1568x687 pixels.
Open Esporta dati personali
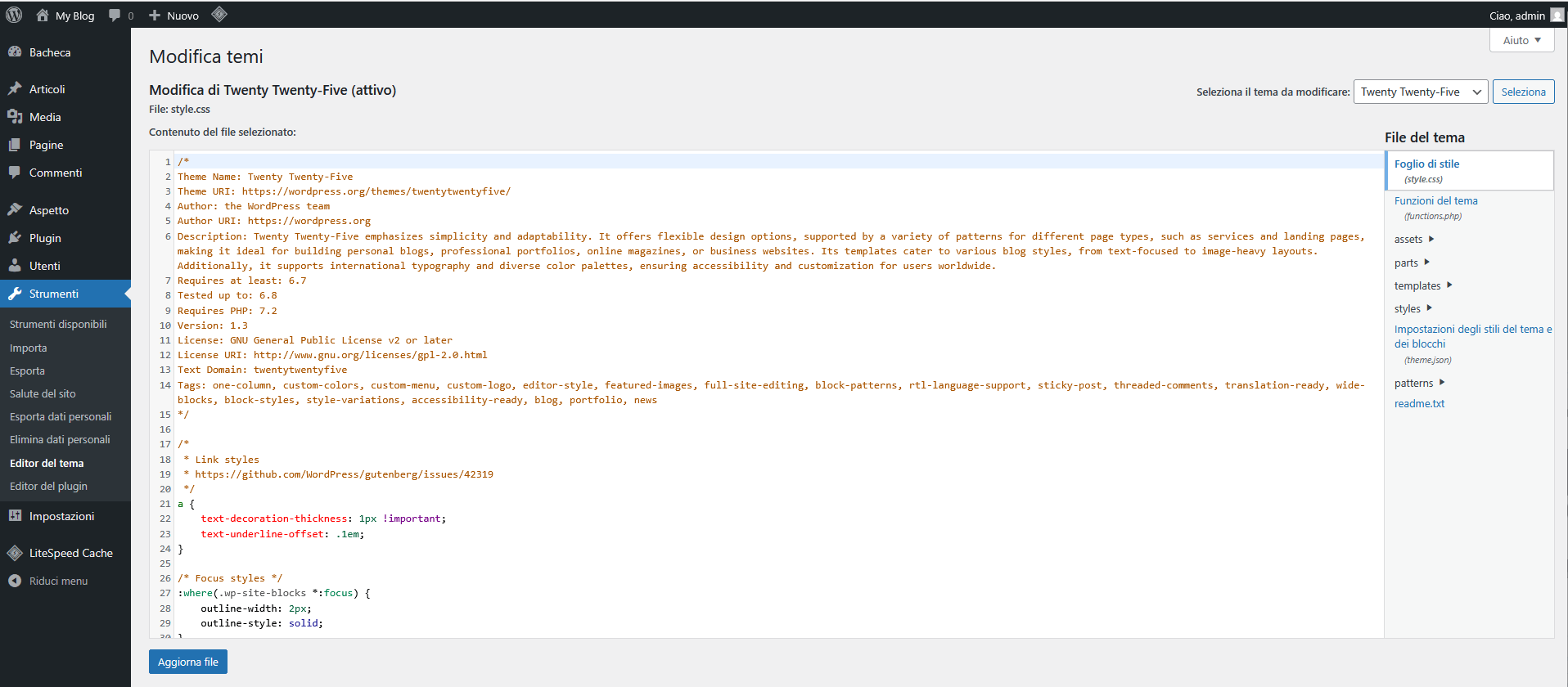[61, 416]
